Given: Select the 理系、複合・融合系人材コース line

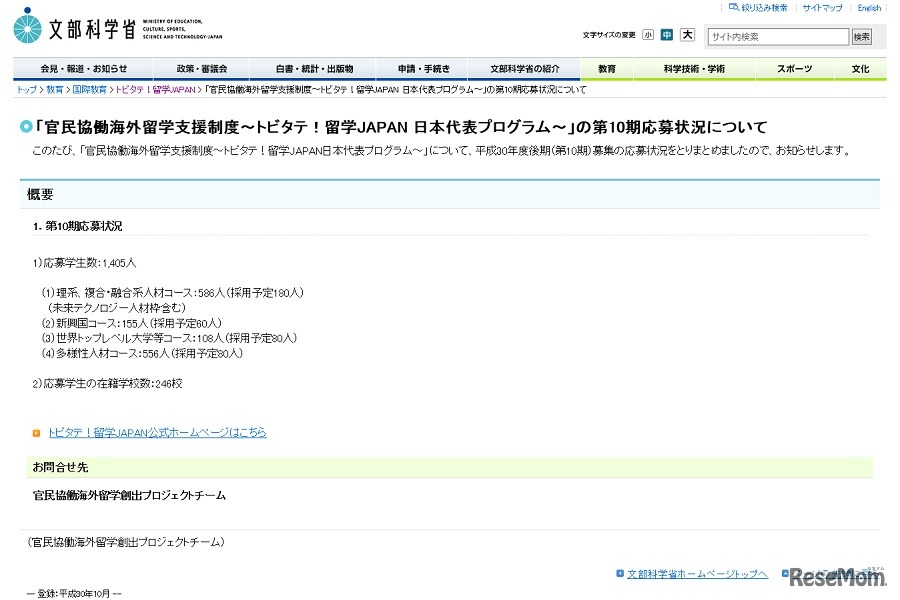Looking at the screenshot, I should coord(173,293).
